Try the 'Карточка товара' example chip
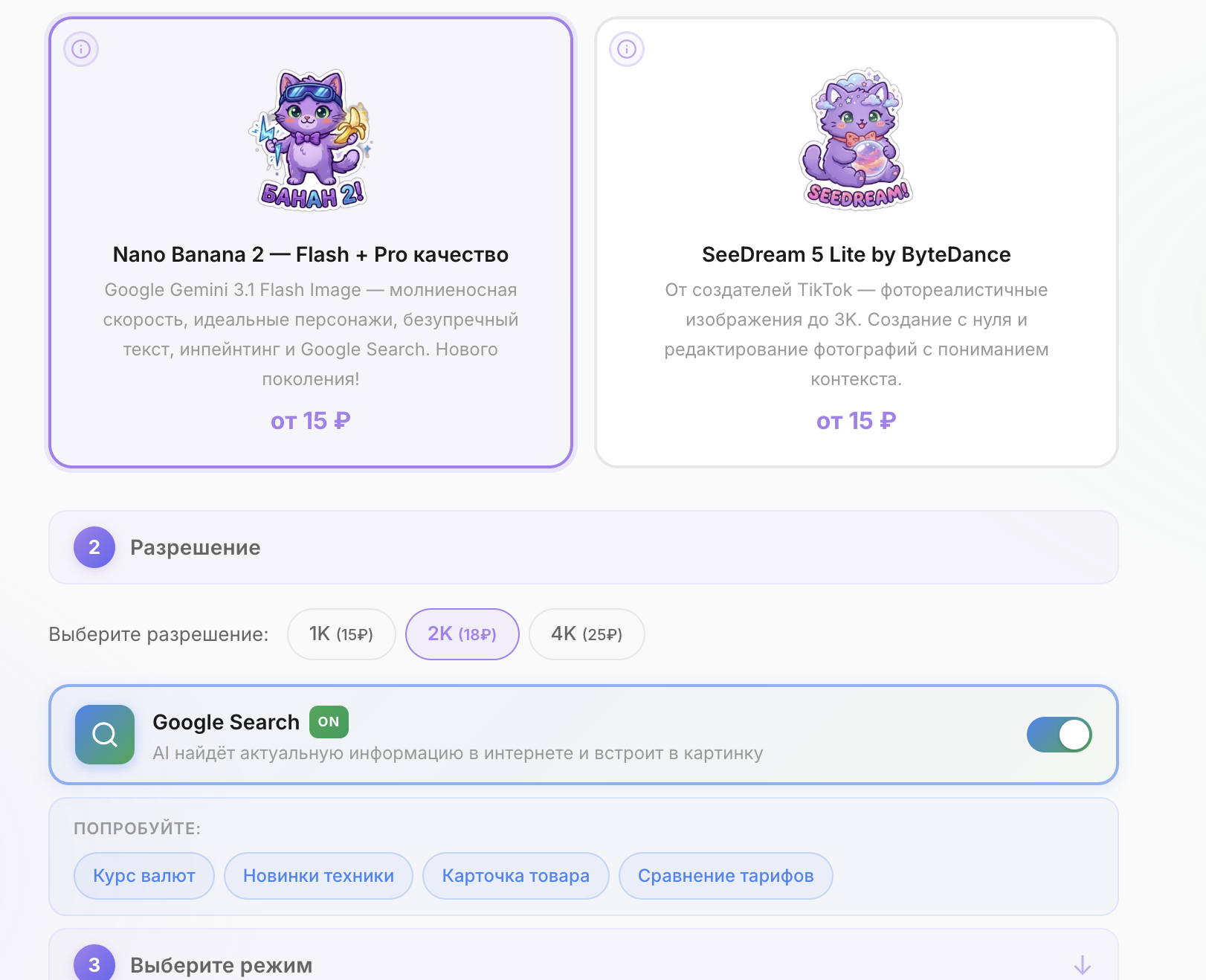Viewport: 1206px width, 980px height. (x=516, y=876)
